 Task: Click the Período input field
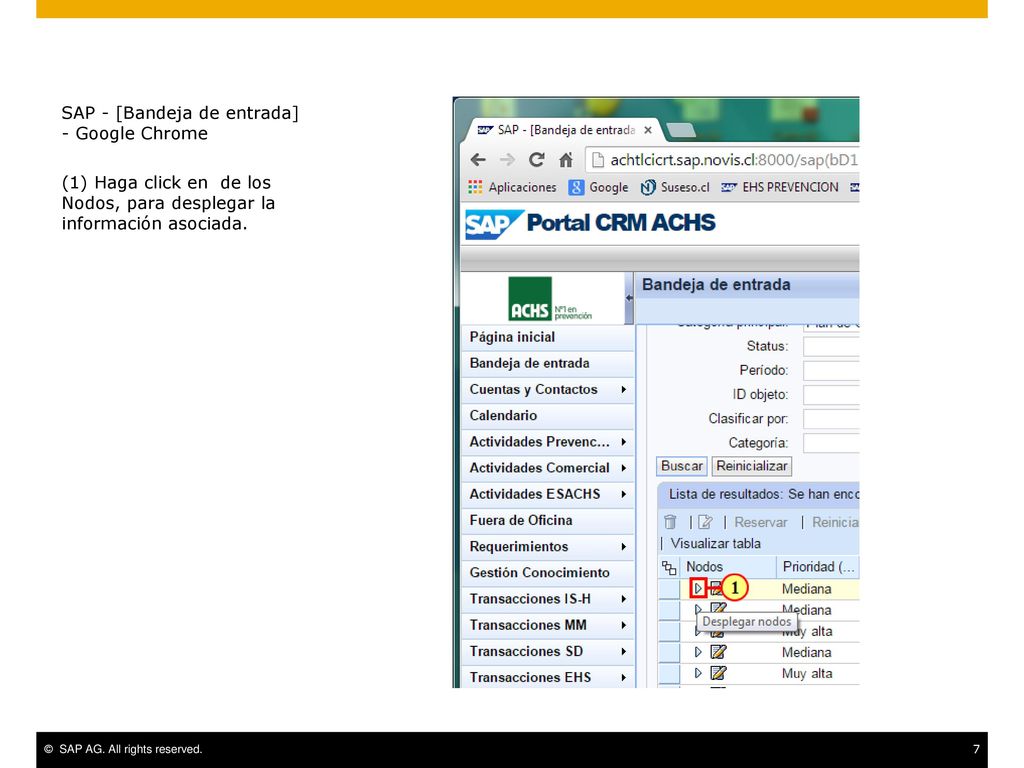pos(831,371)
